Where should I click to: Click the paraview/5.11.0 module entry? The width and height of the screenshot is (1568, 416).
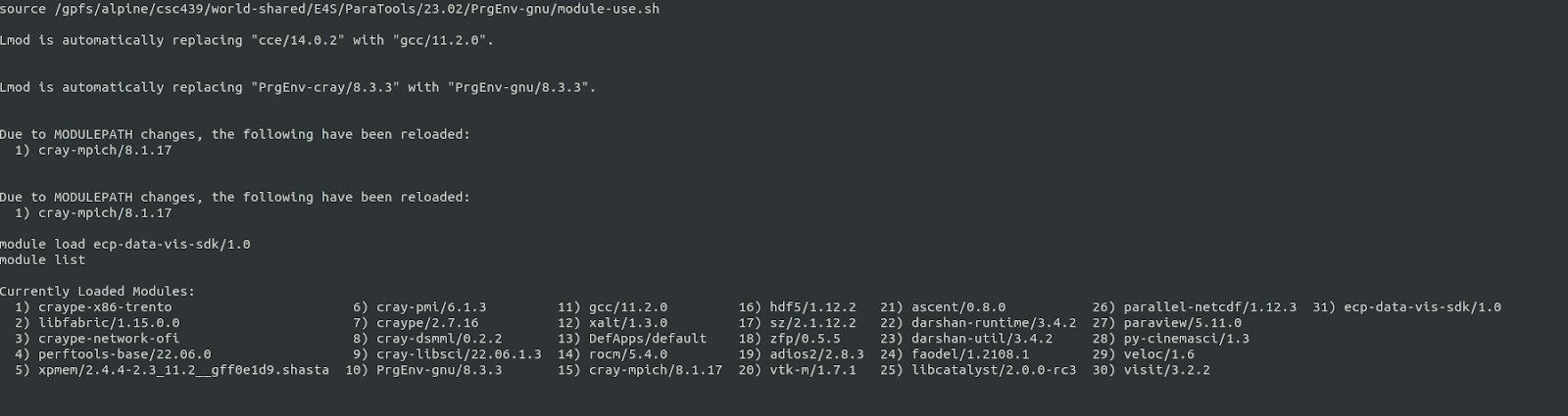pos(1182,323)
